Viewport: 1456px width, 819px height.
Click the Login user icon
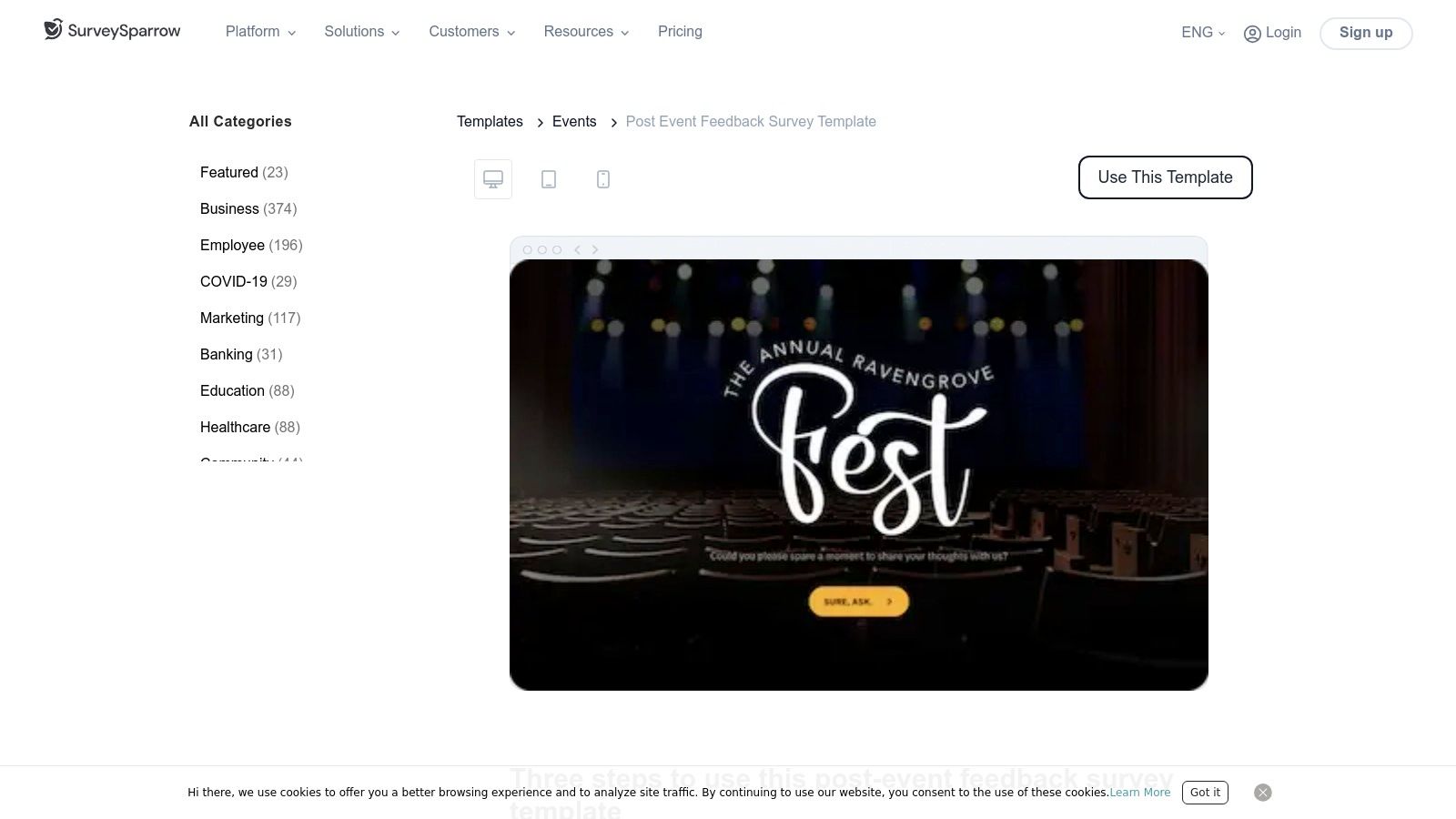tap(1252, 34)
